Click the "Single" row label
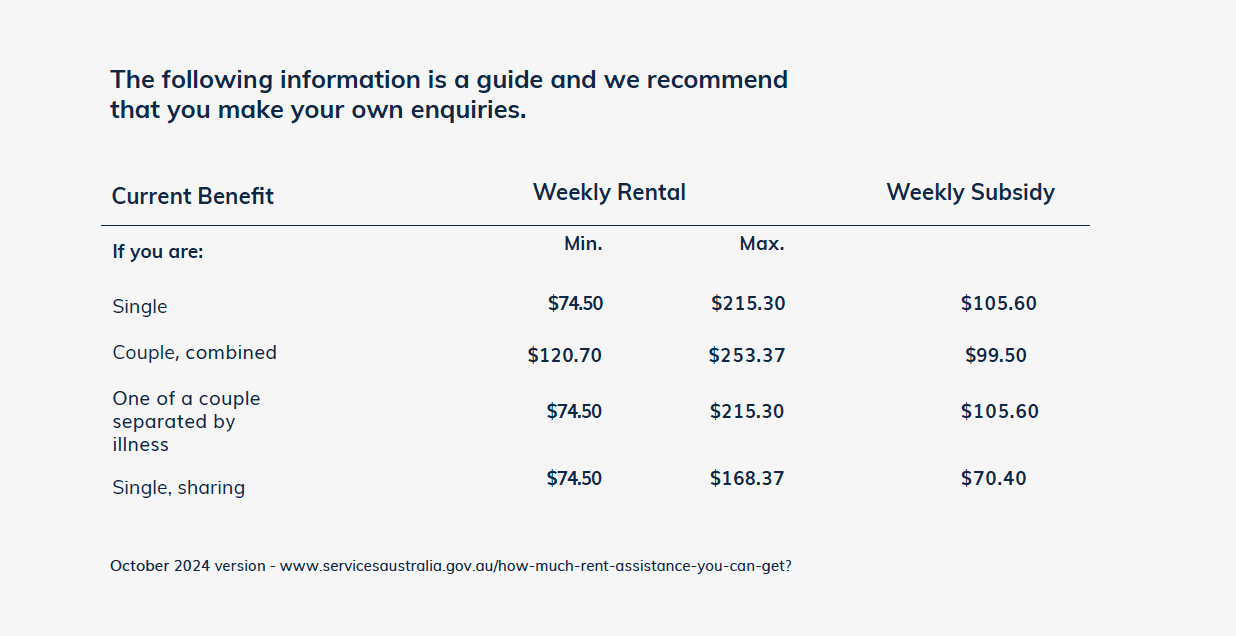 (140, 306)
